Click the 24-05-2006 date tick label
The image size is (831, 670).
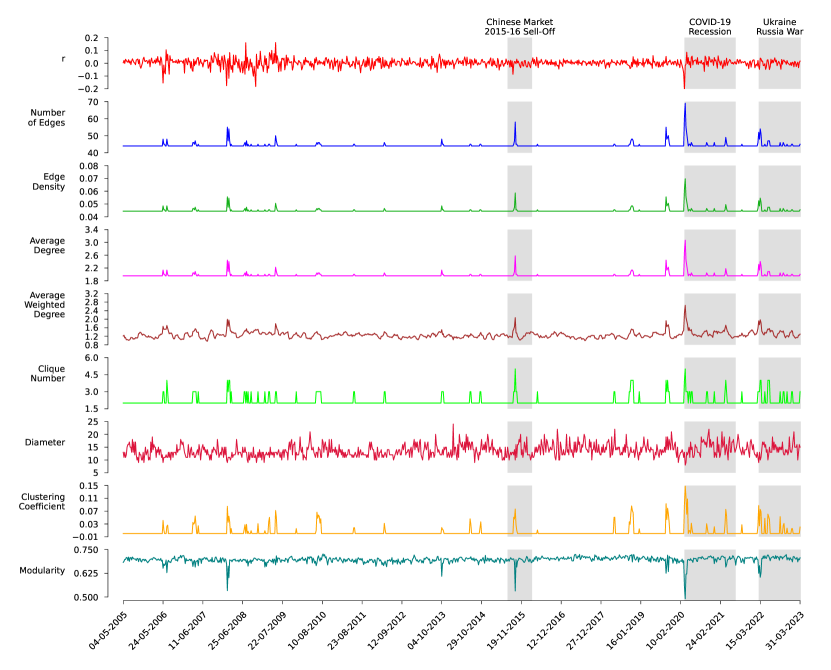pos(148,630)
